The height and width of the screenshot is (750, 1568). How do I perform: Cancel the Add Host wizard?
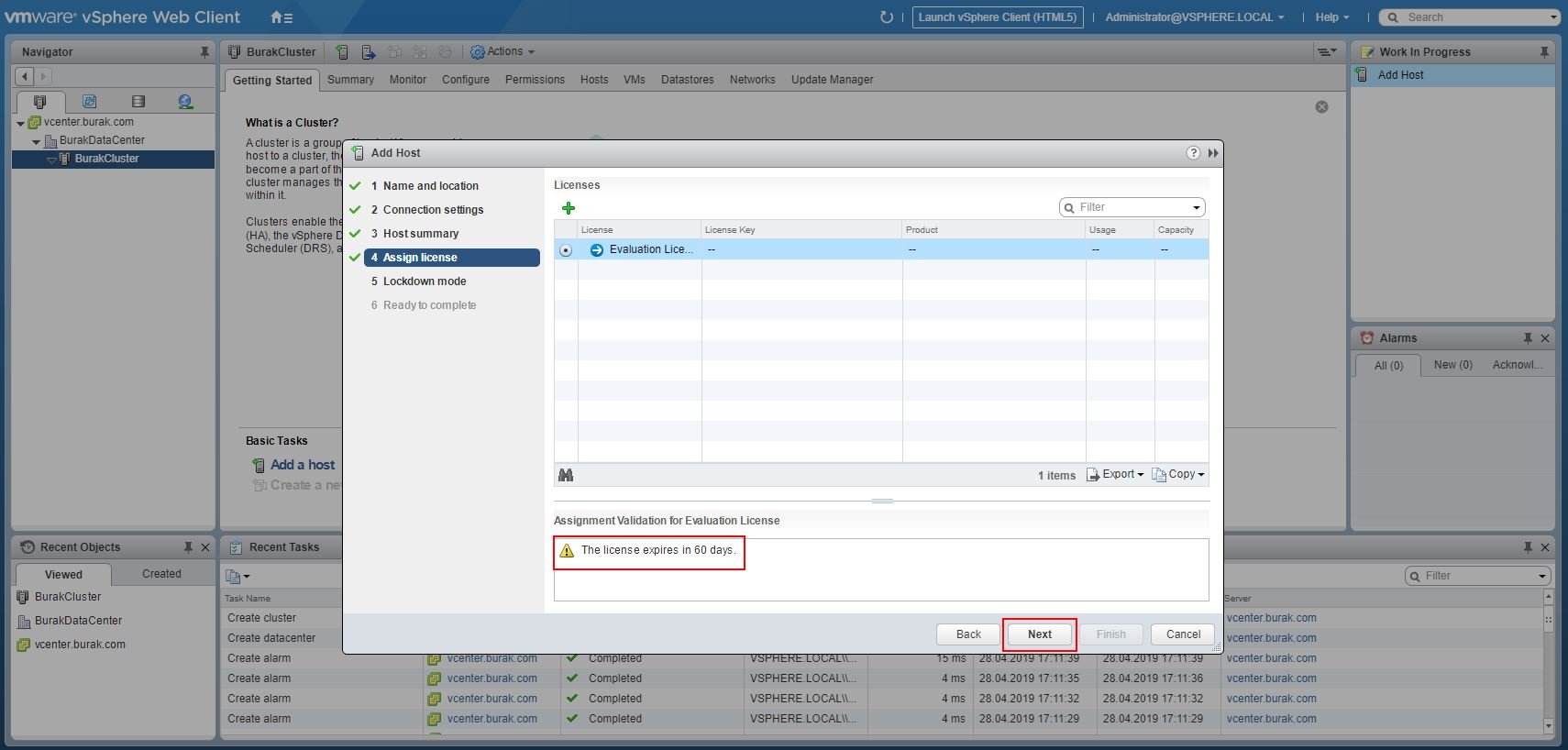click(1183, 634)
